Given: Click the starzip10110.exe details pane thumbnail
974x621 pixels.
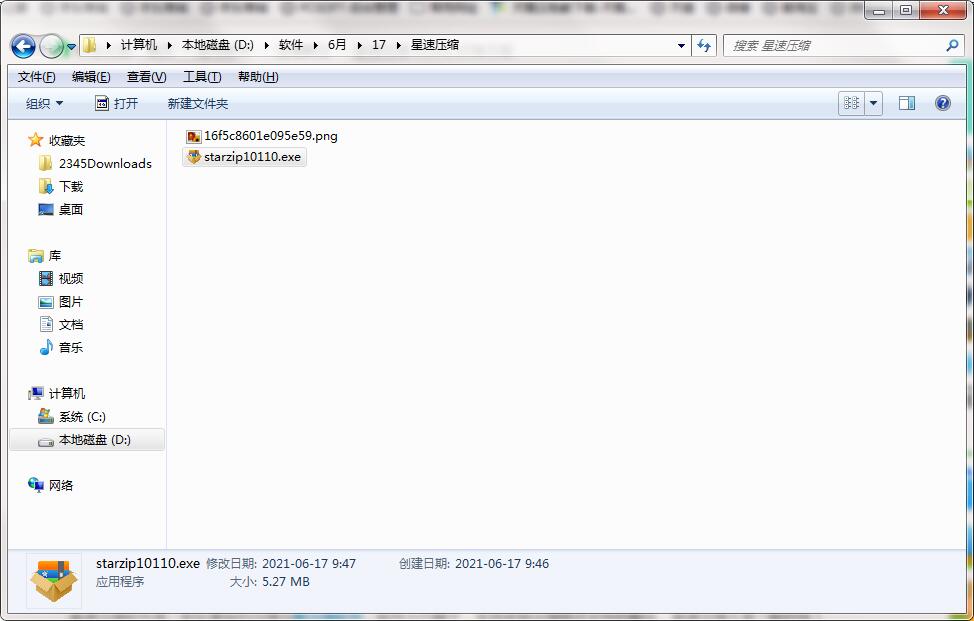Looking at the screenshot, I should click(54, 581).
